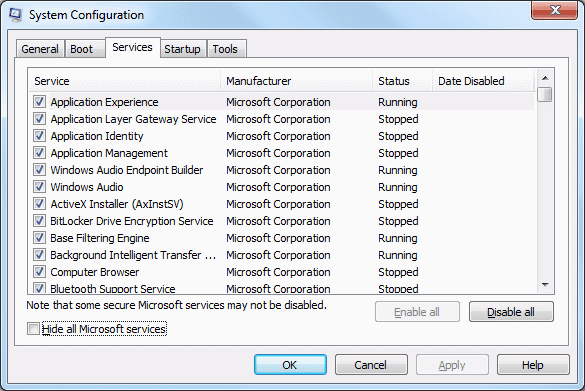Click Microsoft Corporation in ActiveX Installer row

278,204
